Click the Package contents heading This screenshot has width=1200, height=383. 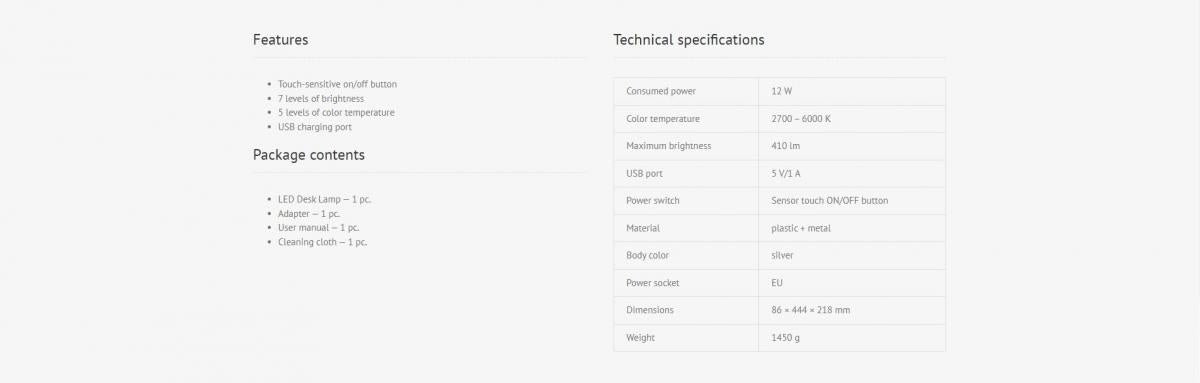click(x=309, y=155)
